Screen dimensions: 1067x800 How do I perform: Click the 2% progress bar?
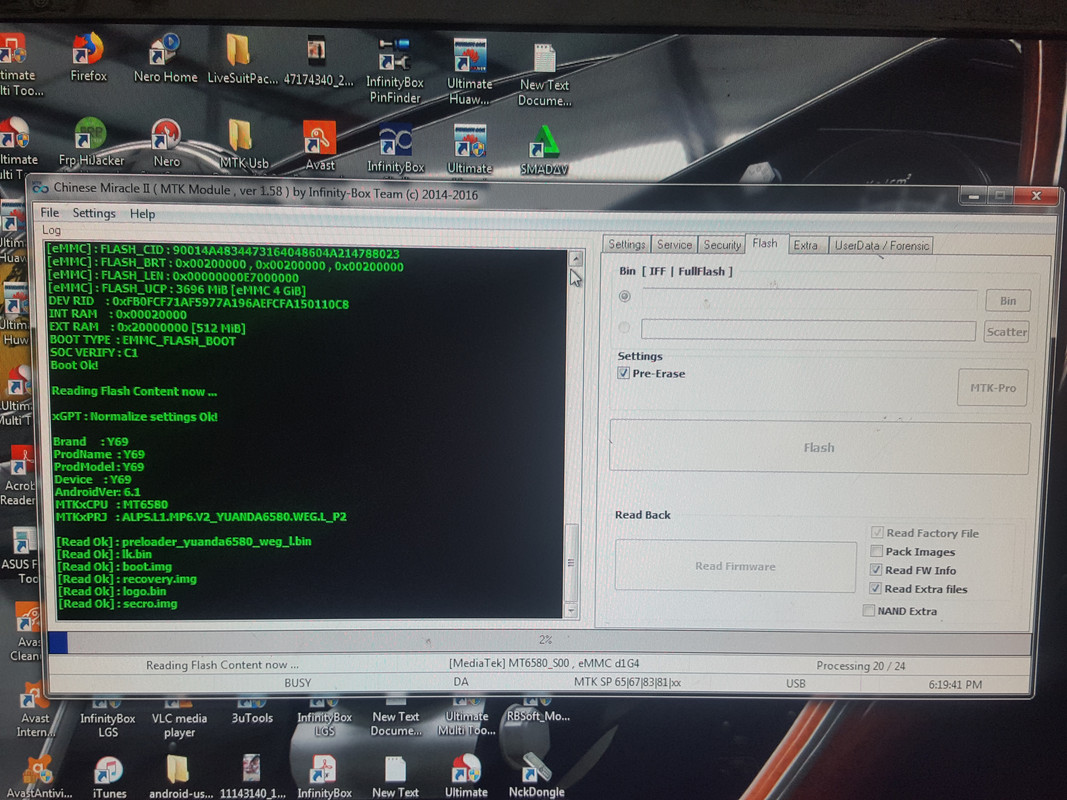540,641
